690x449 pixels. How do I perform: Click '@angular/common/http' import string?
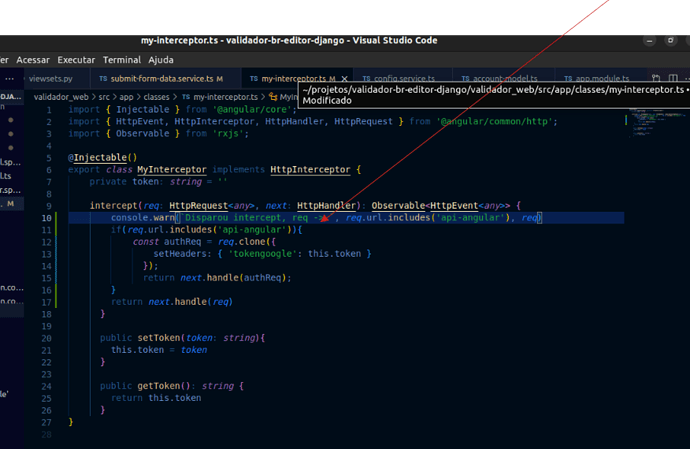494,121
